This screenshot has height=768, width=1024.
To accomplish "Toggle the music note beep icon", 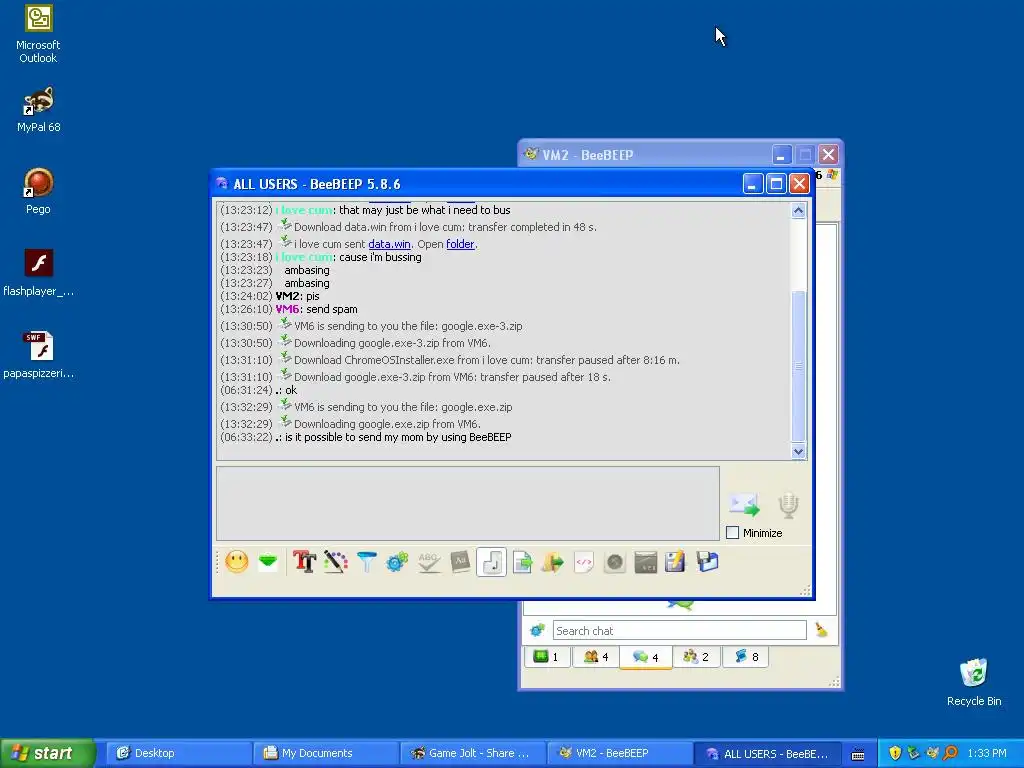I will pyautogui.click(x=491, y=562).
